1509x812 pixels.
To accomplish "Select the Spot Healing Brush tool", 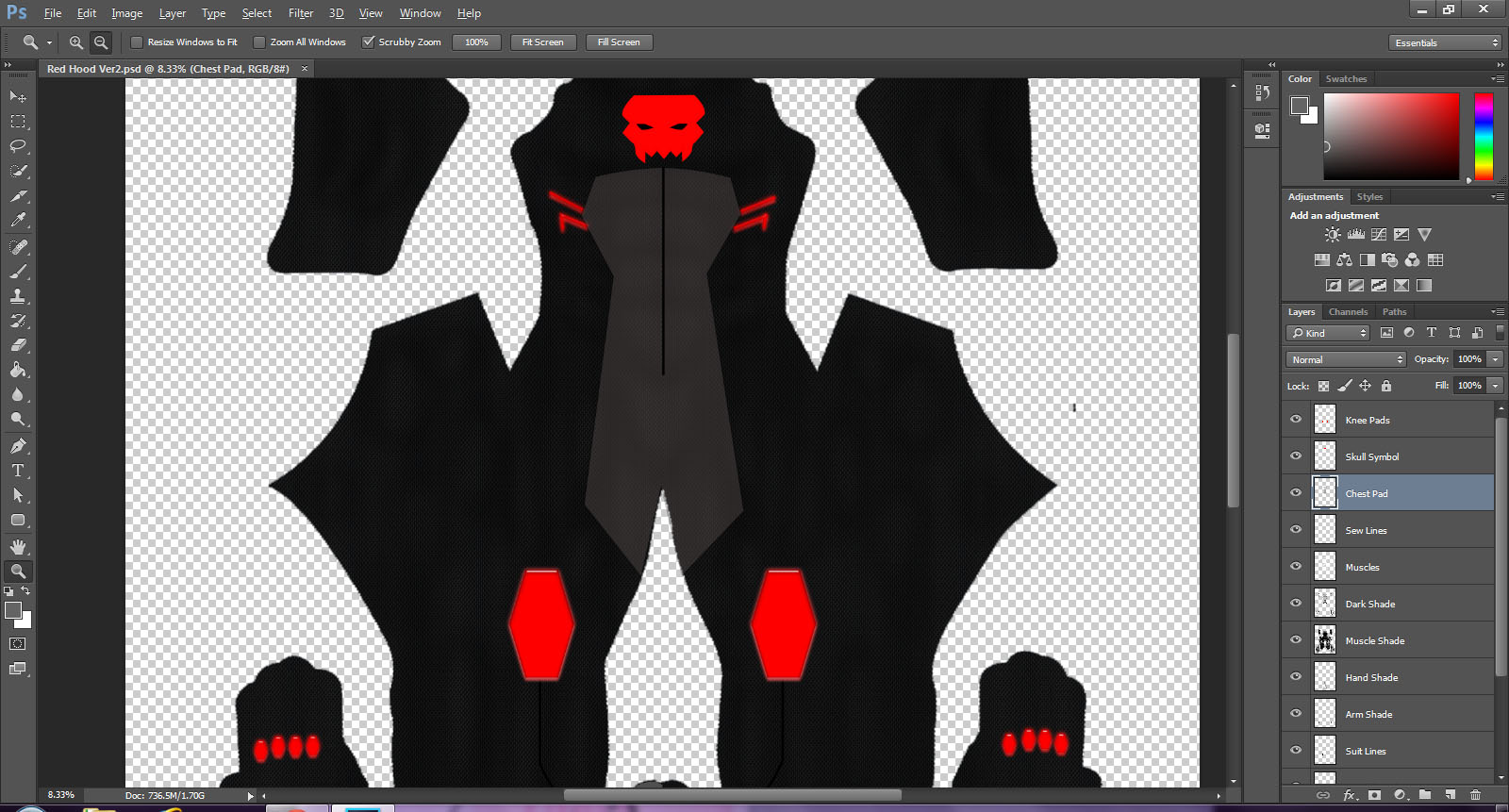I will [x=18, y=247].
